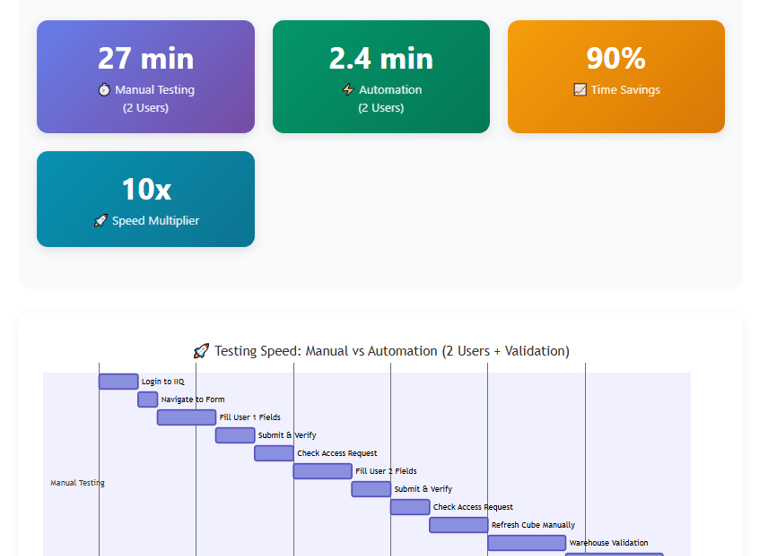Viewport: 768px width, 556px height.
Task: Select the Fill User 1 Fields bar
Action: (187, 417)
